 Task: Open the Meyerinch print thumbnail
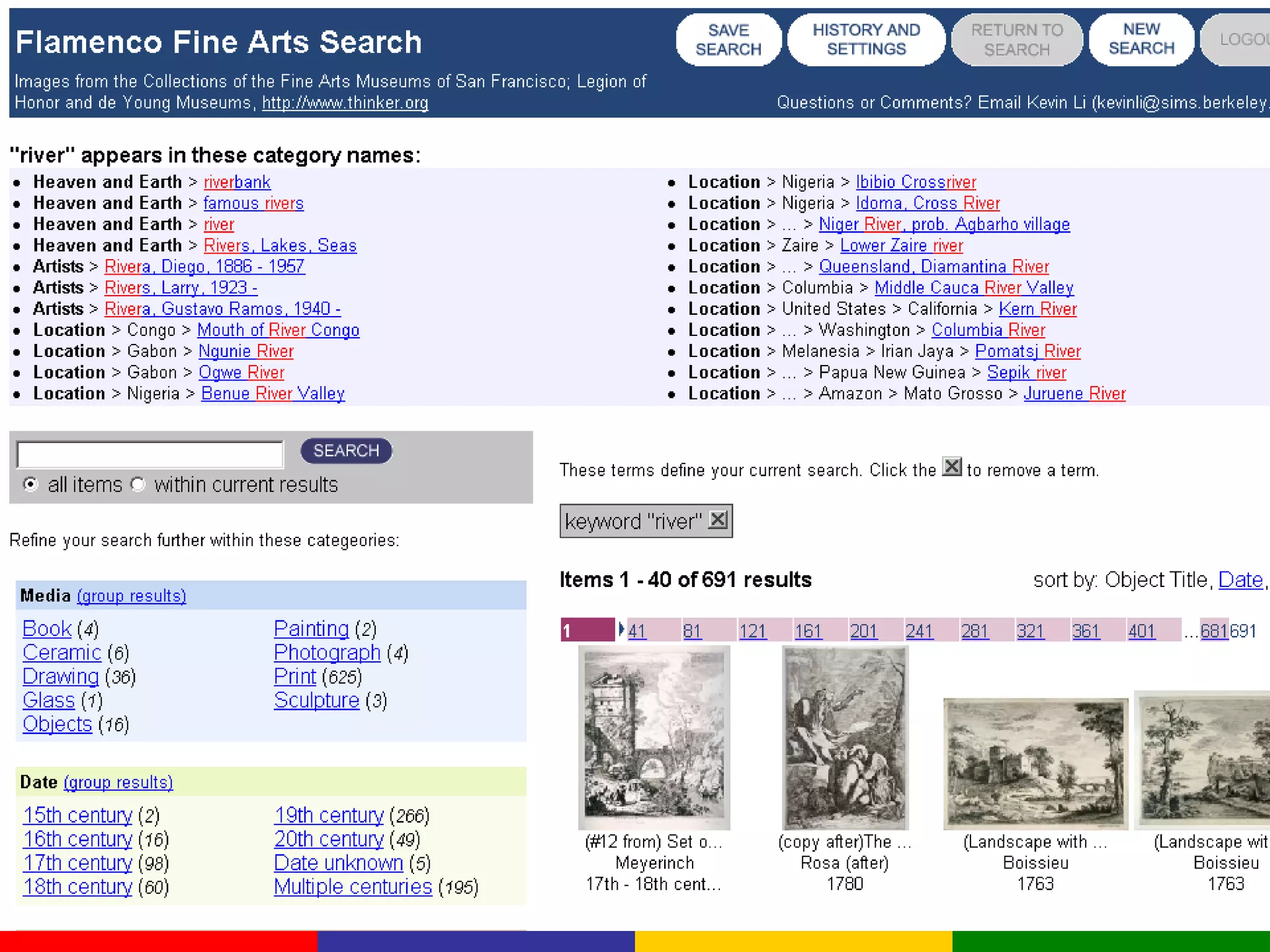(654, 736)
